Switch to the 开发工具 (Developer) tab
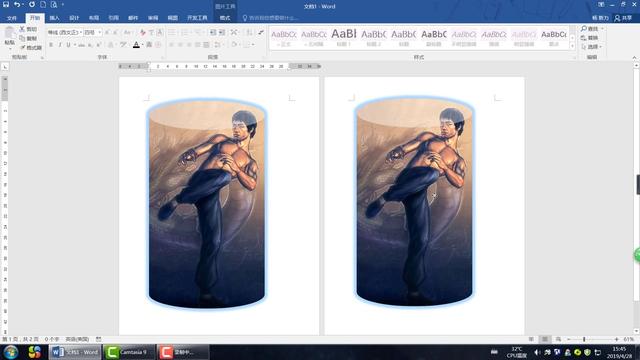 pos(197,18)
